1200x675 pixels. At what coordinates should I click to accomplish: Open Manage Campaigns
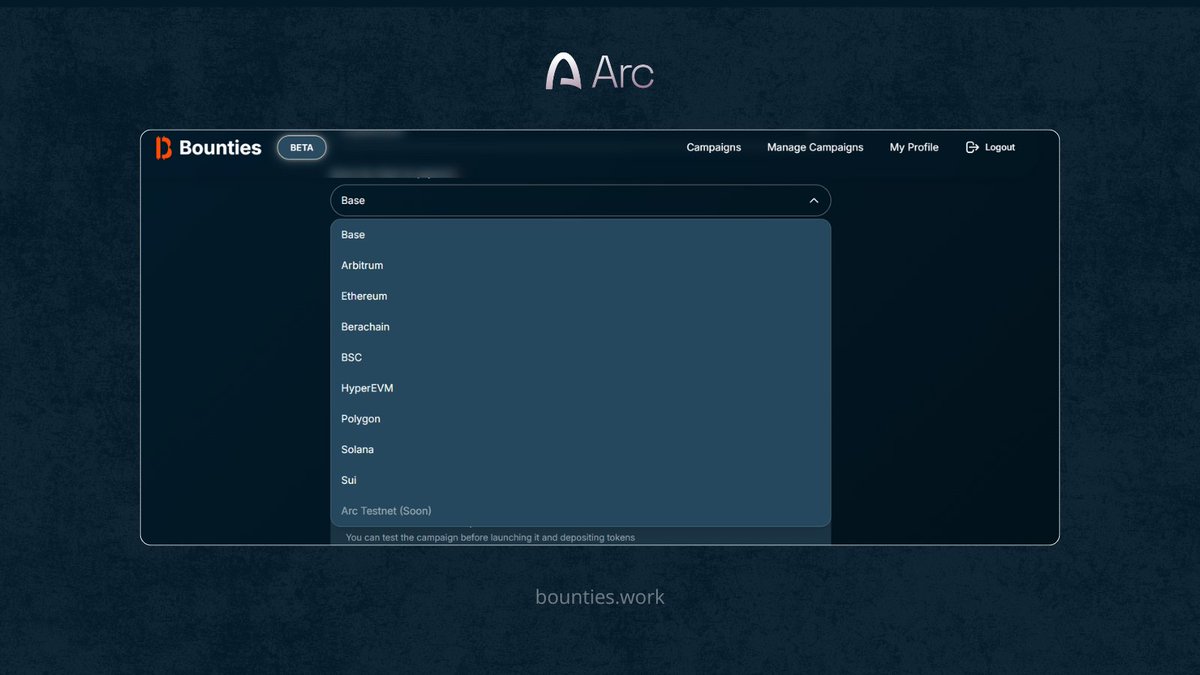(x=815, y=147)
